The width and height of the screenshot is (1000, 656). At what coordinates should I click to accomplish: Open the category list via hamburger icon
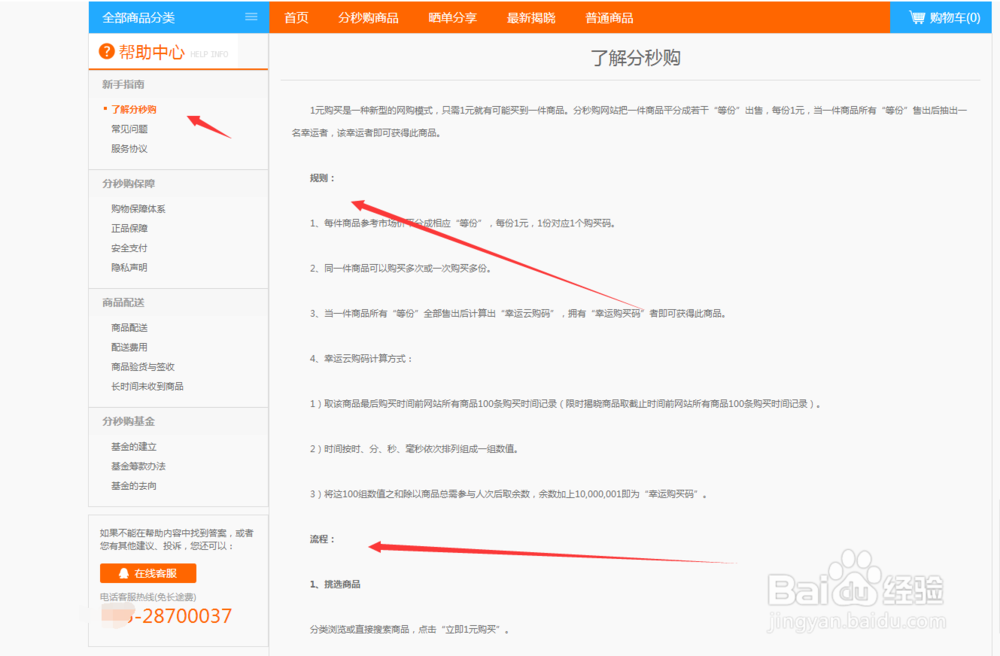coord(251,16)
